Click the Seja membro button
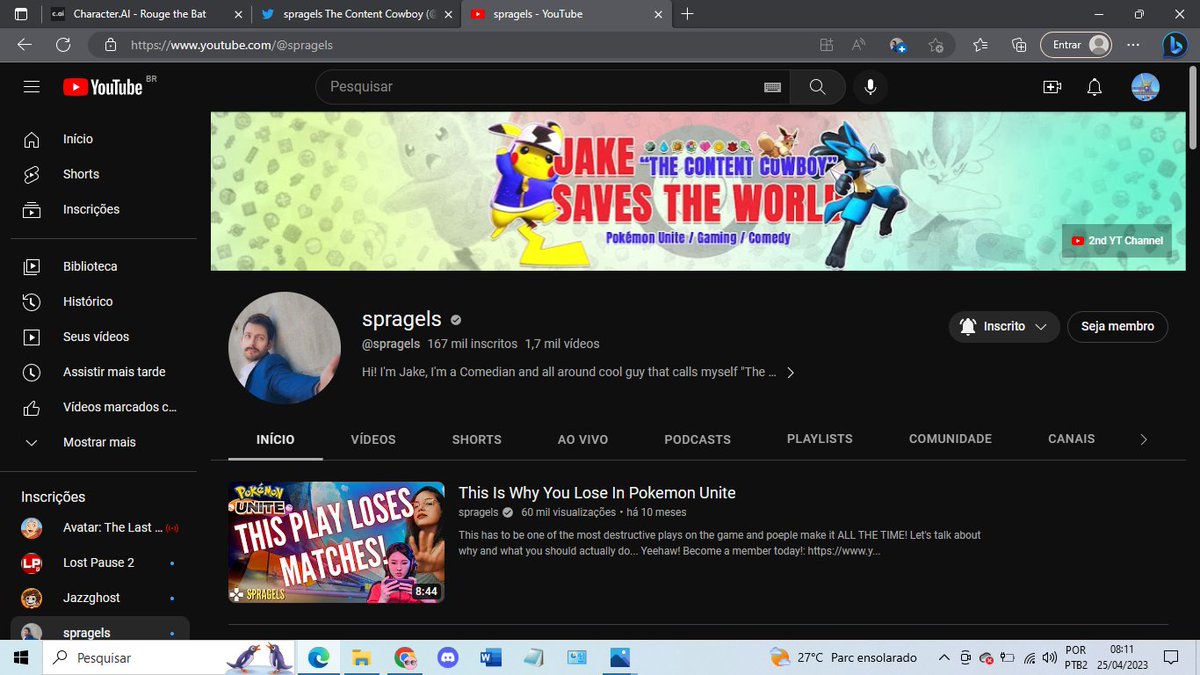The width and height of the screenshot is (1200, 675). click(x=1117, y=326)
